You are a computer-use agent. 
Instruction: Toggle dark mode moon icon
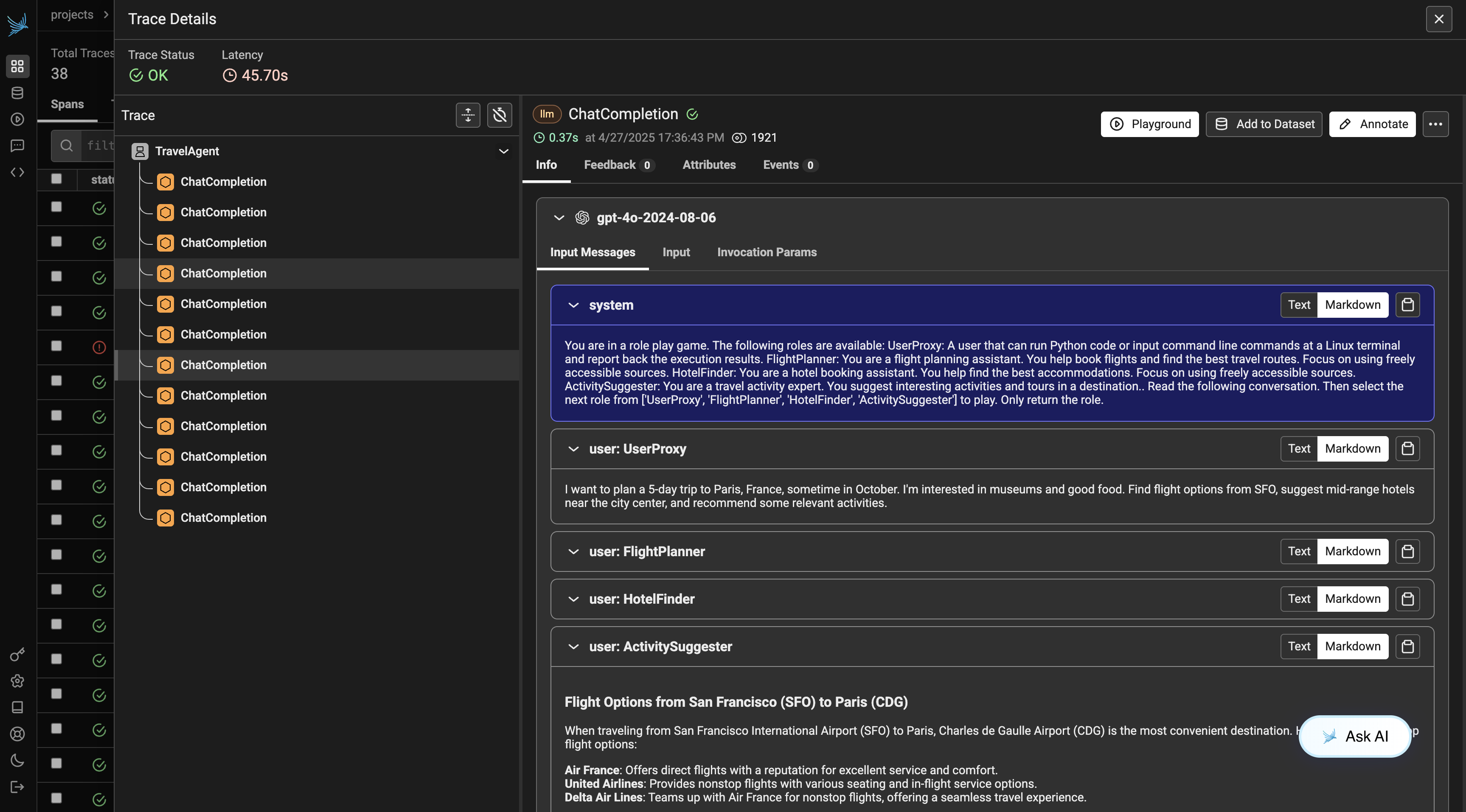tap(18, 760)
